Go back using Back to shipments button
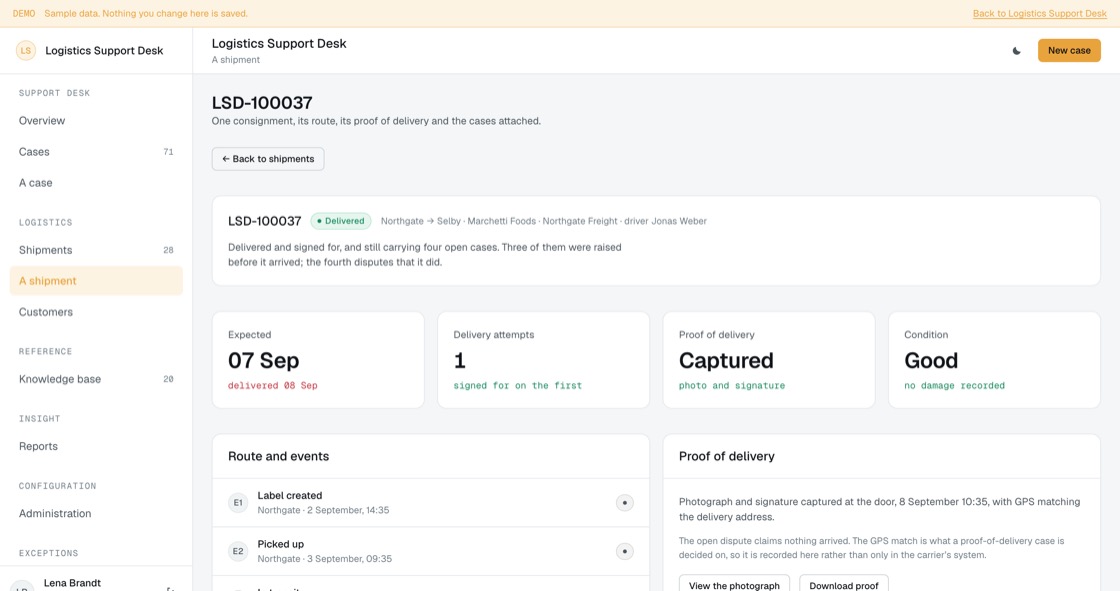This screenshot has height=591, width=1120. pos(268,159)
